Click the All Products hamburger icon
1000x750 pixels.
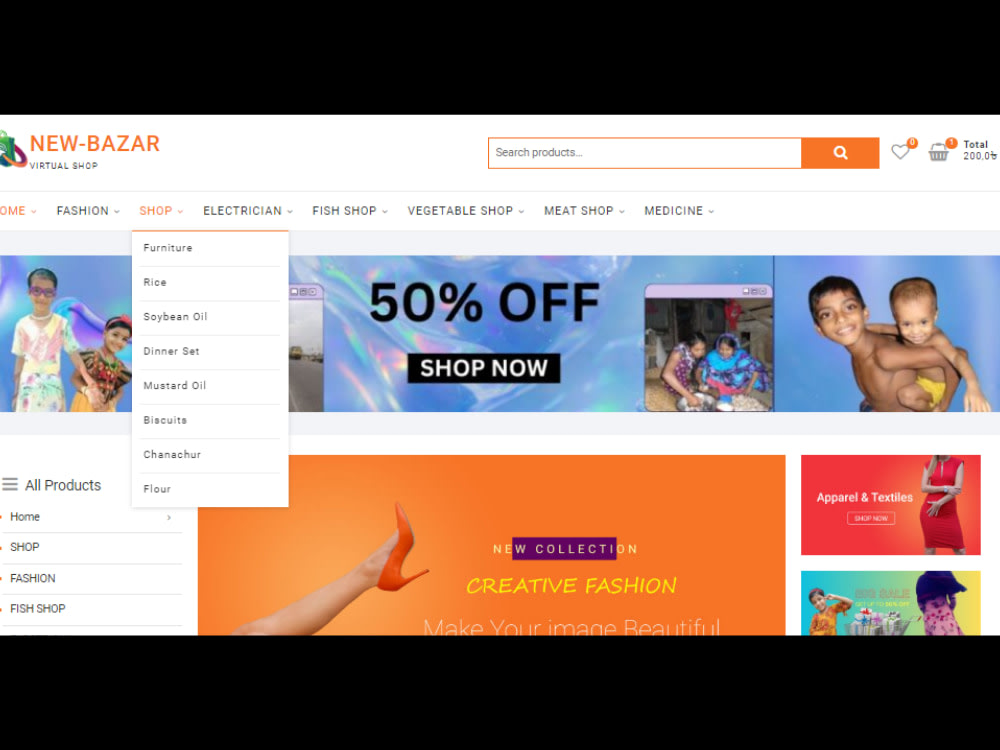(10, 485)
